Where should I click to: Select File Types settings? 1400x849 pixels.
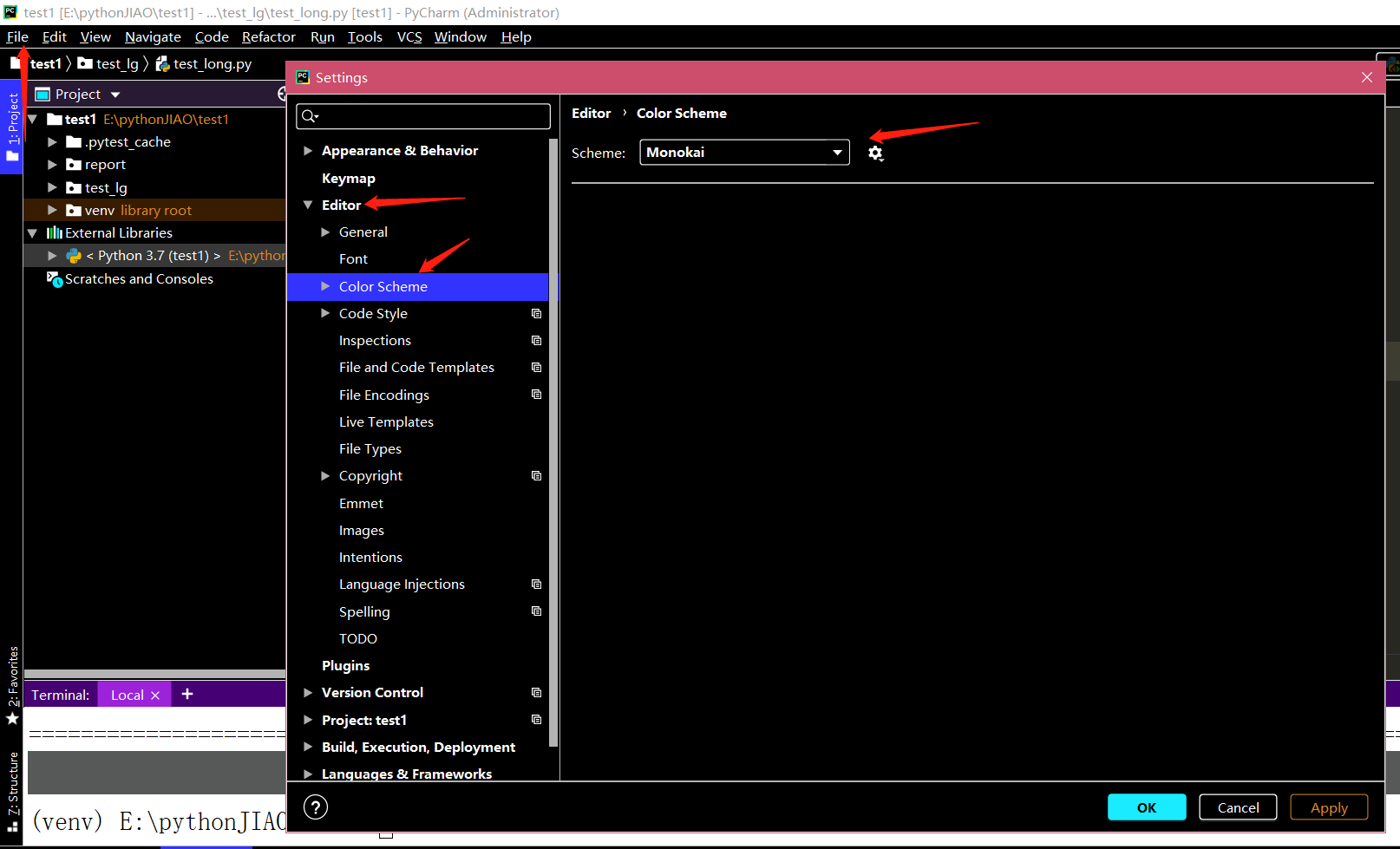(x=370, y=449)
